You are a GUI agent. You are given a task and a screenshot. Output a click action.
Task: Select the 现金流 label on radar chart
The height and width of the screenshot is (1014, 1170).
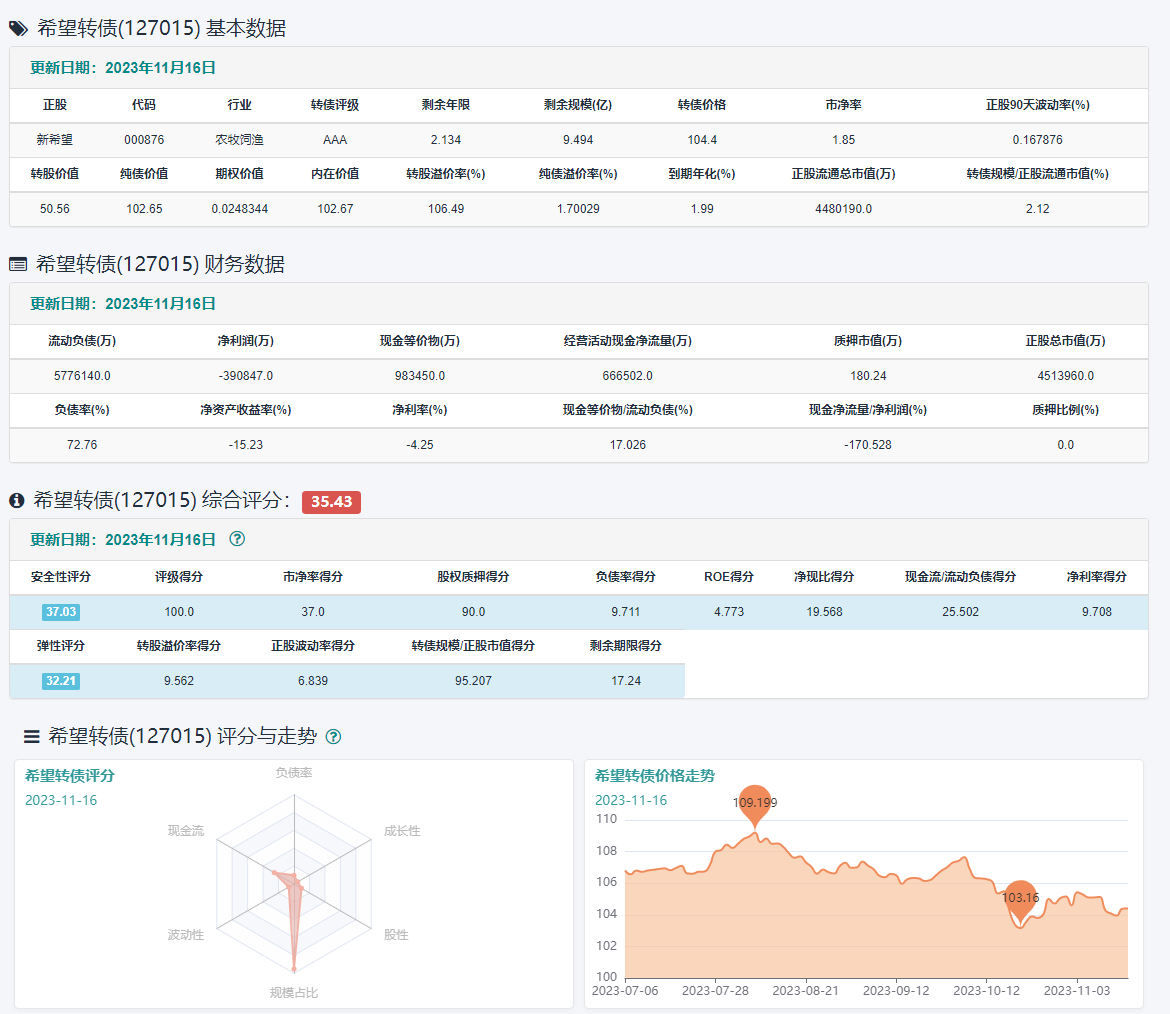(x=185, y=831)
